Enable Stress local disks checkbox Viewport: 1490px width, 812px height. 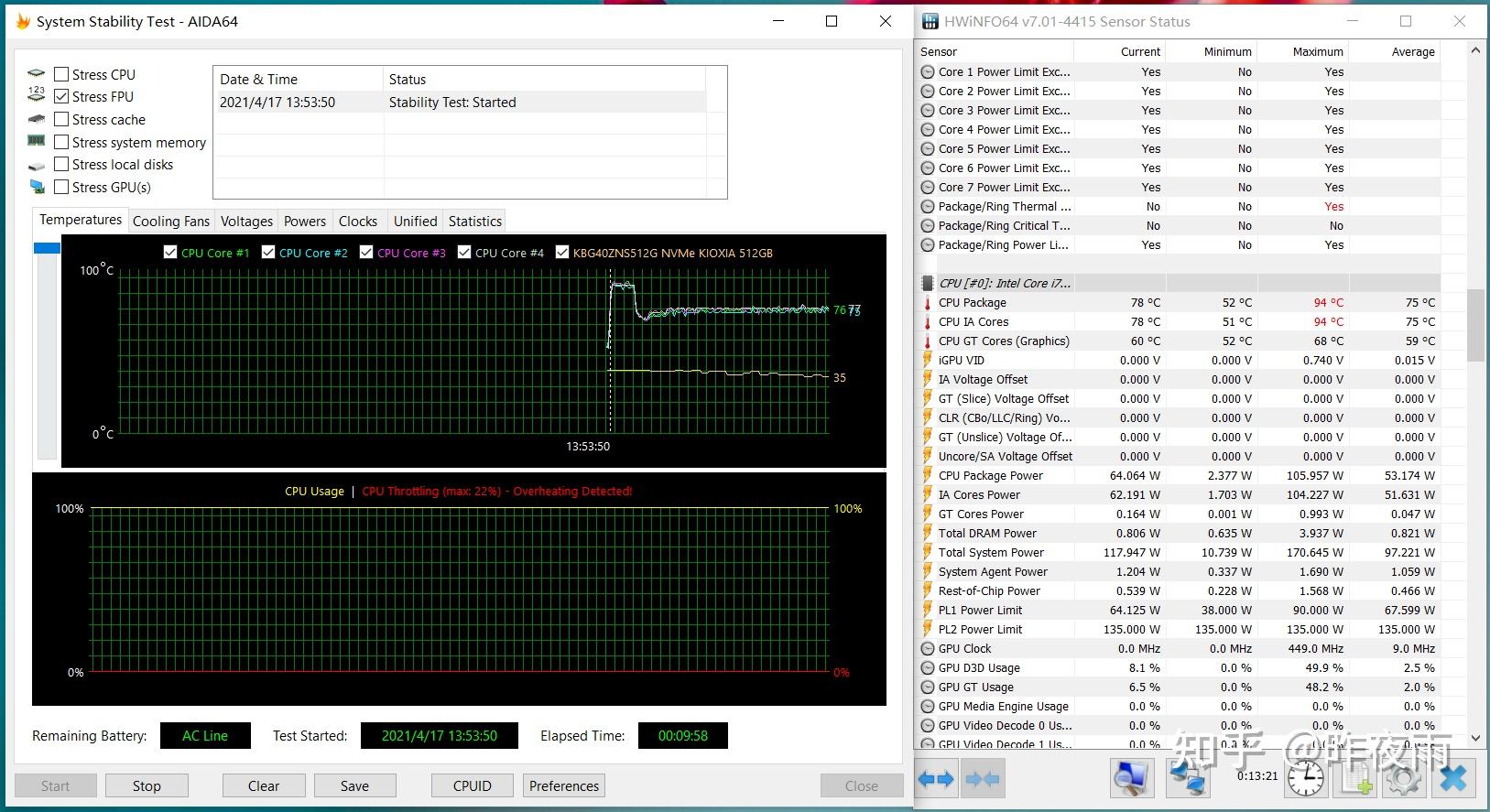61,164
